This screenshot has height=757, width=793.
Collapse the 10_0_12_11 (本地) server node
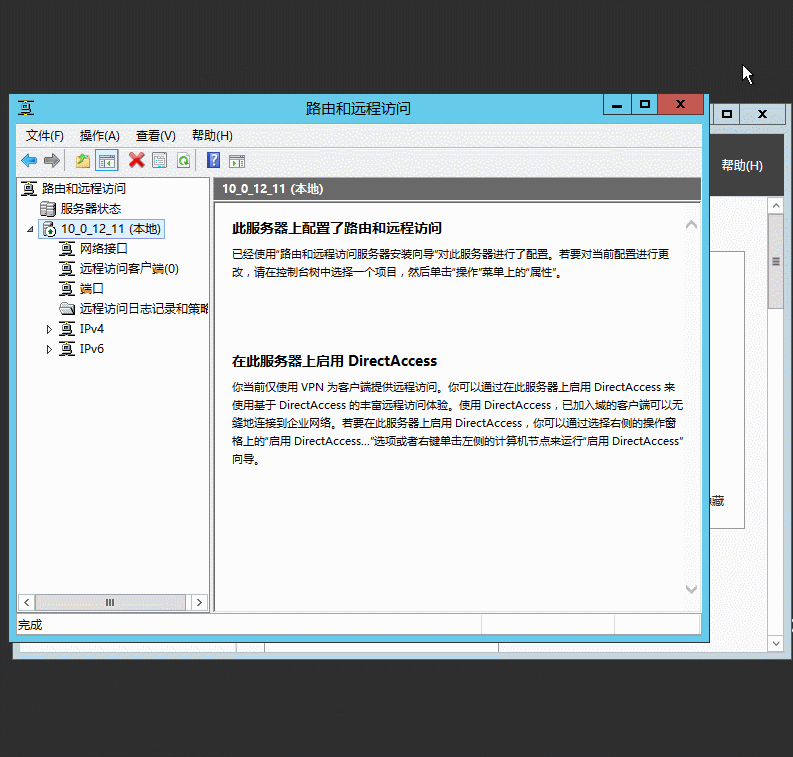point(30,229)
